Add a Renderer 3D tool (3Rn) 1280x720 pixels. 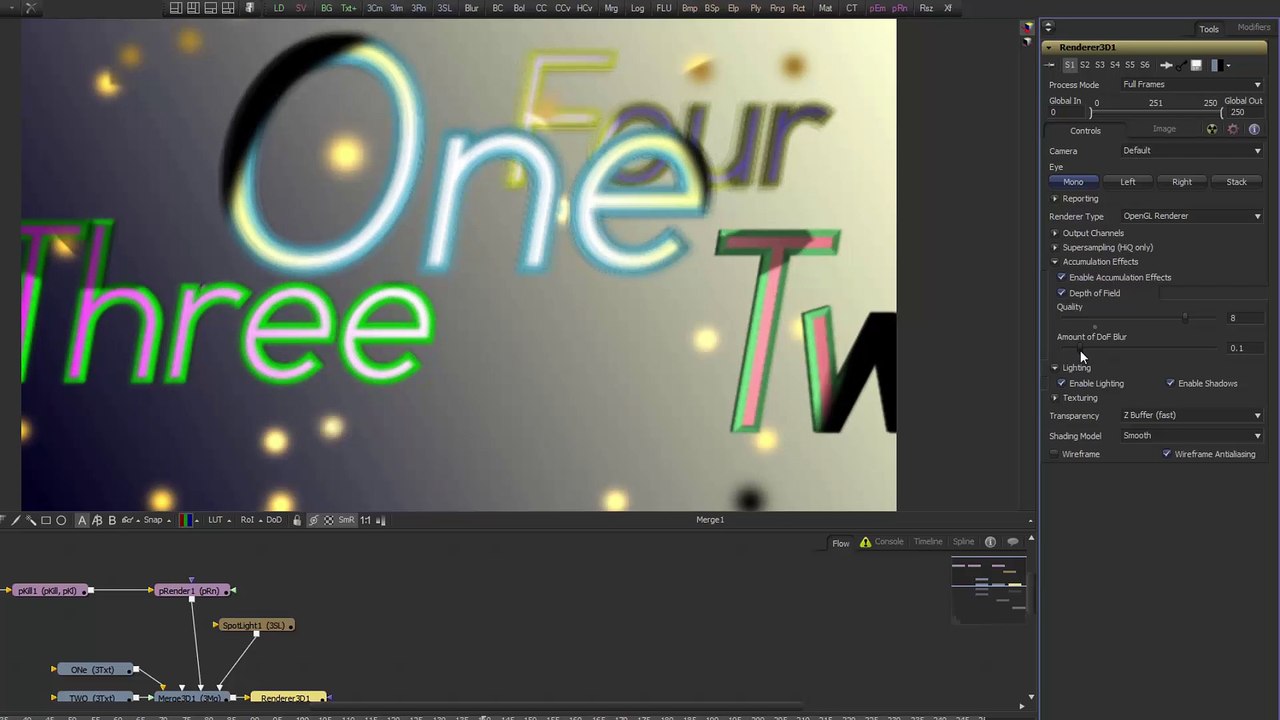pyautogui.click(x=419, y=8)
